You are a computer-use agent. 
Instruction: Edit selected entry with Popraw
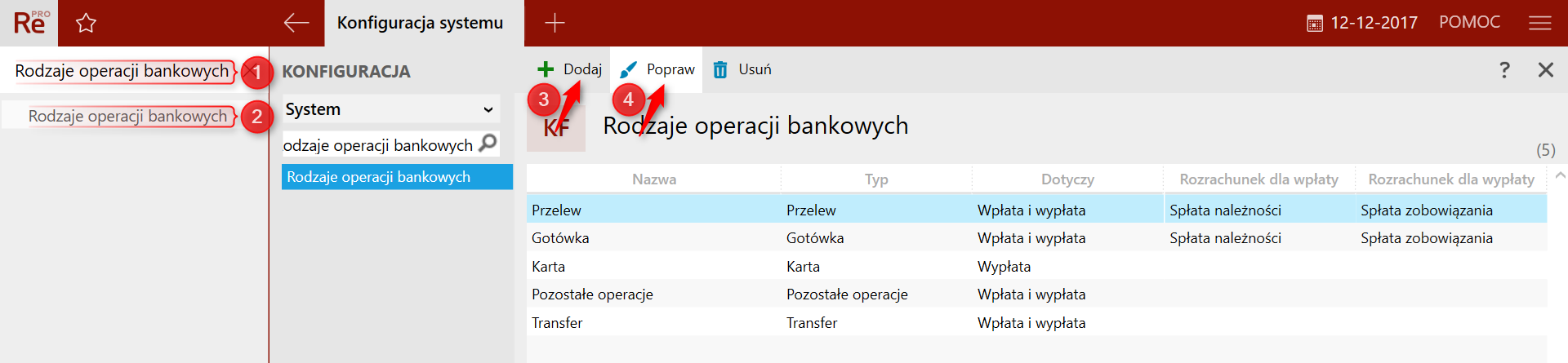(657, 69)
